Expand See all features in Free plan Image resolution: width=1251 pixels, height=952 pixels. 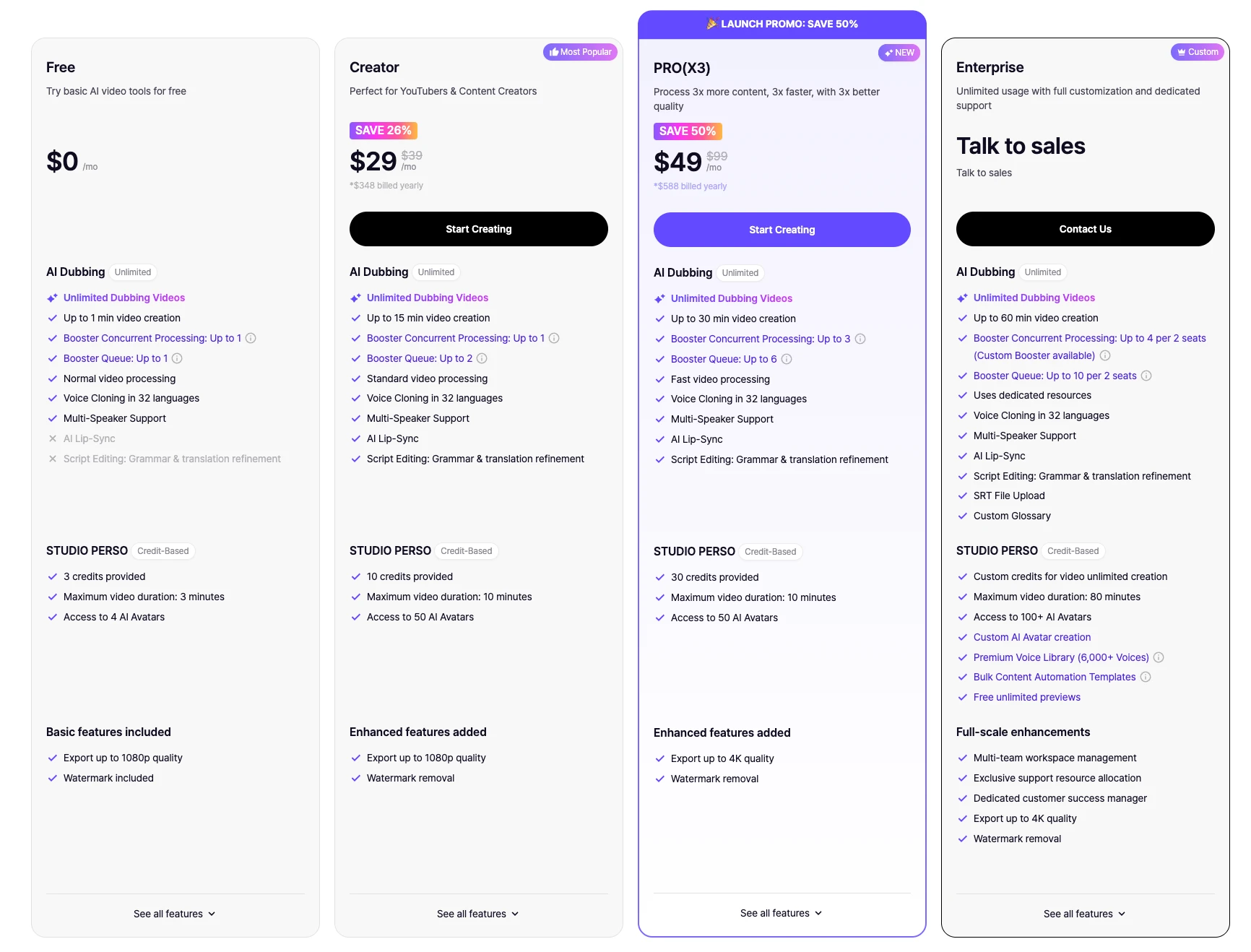[175, 914]
